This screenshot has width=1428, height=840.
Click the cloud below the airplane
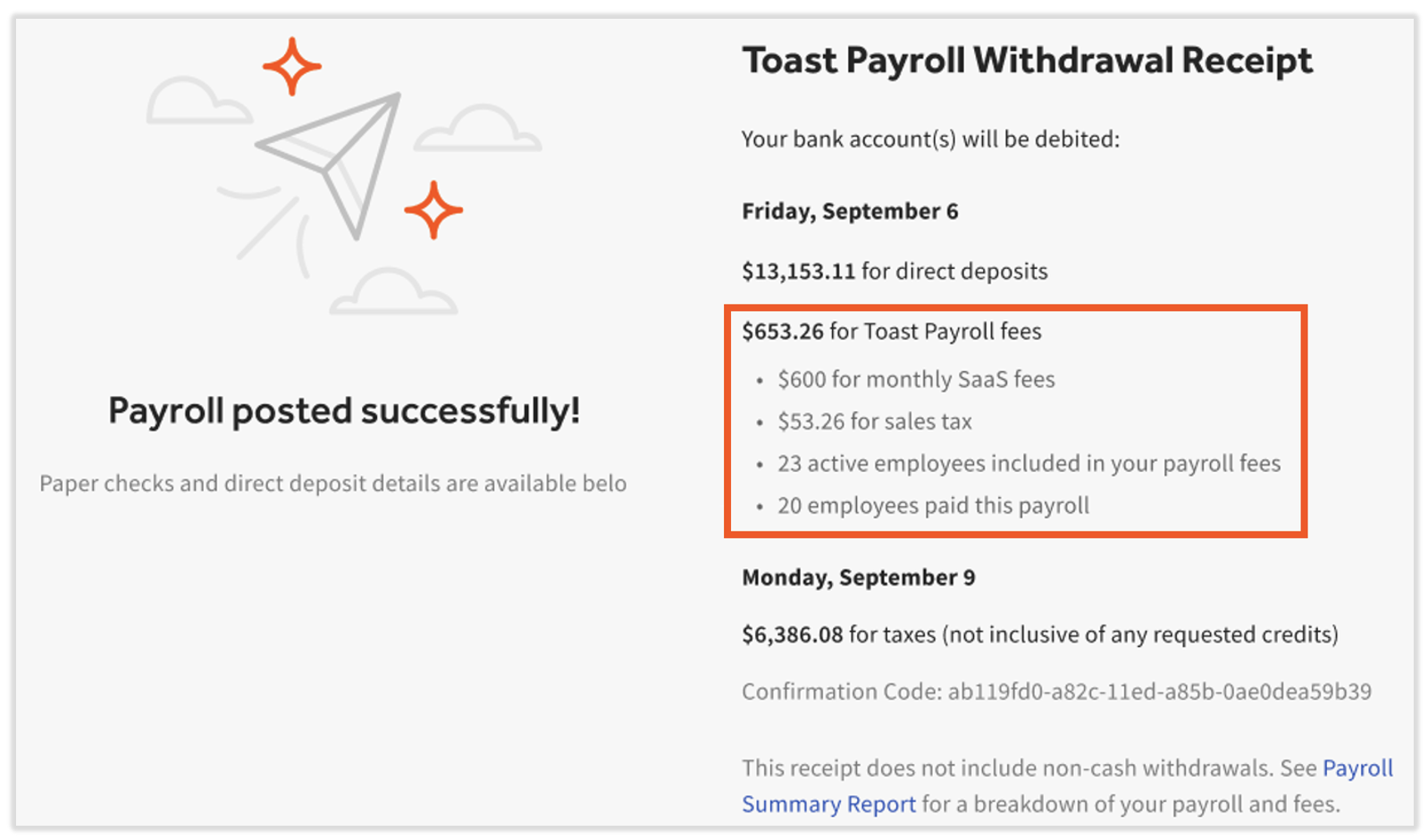click(x=393, y=293)
